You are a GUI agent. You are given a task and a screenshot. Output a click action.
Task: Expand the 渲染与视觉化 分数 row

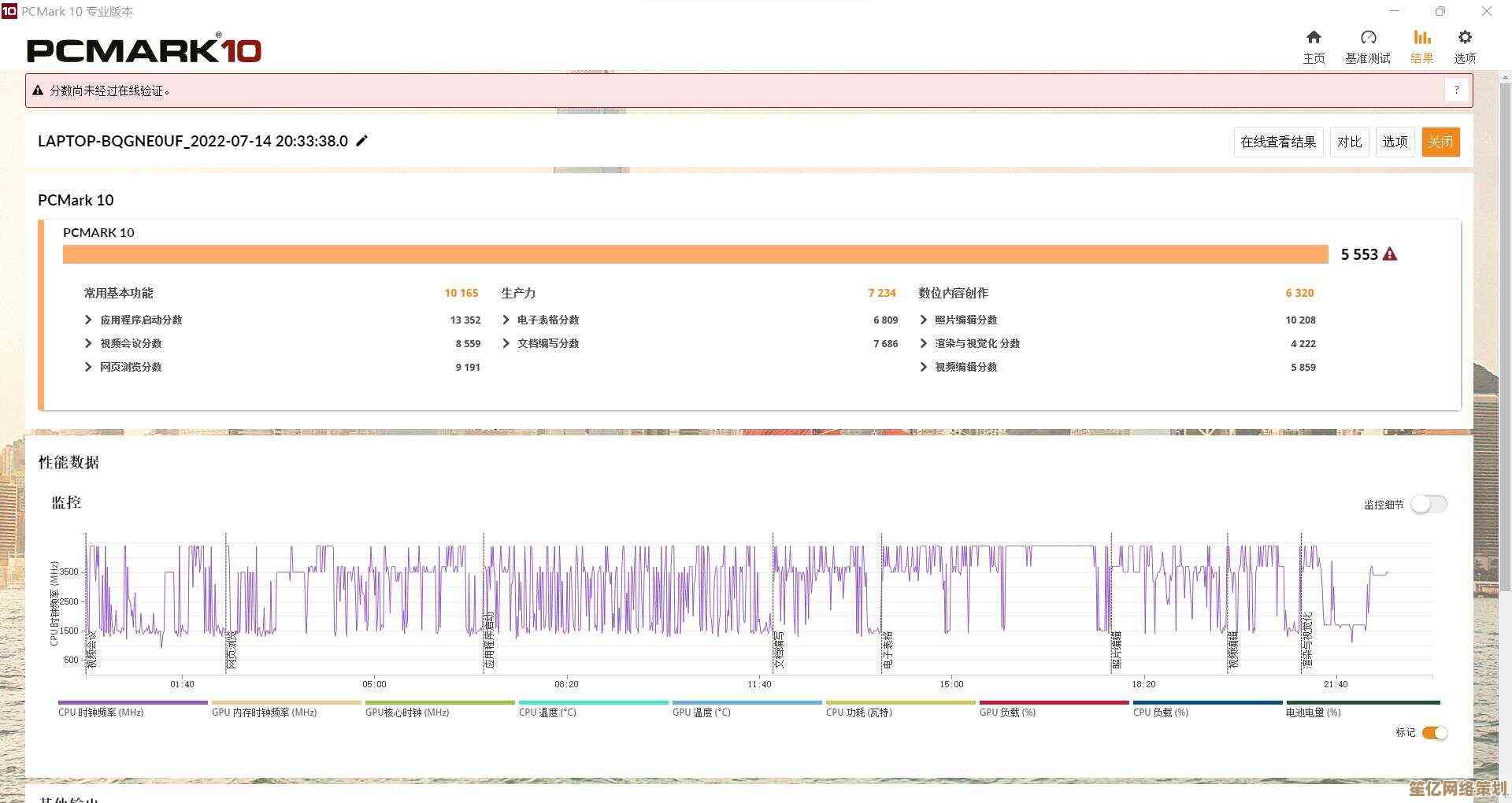tap(923, 343)
